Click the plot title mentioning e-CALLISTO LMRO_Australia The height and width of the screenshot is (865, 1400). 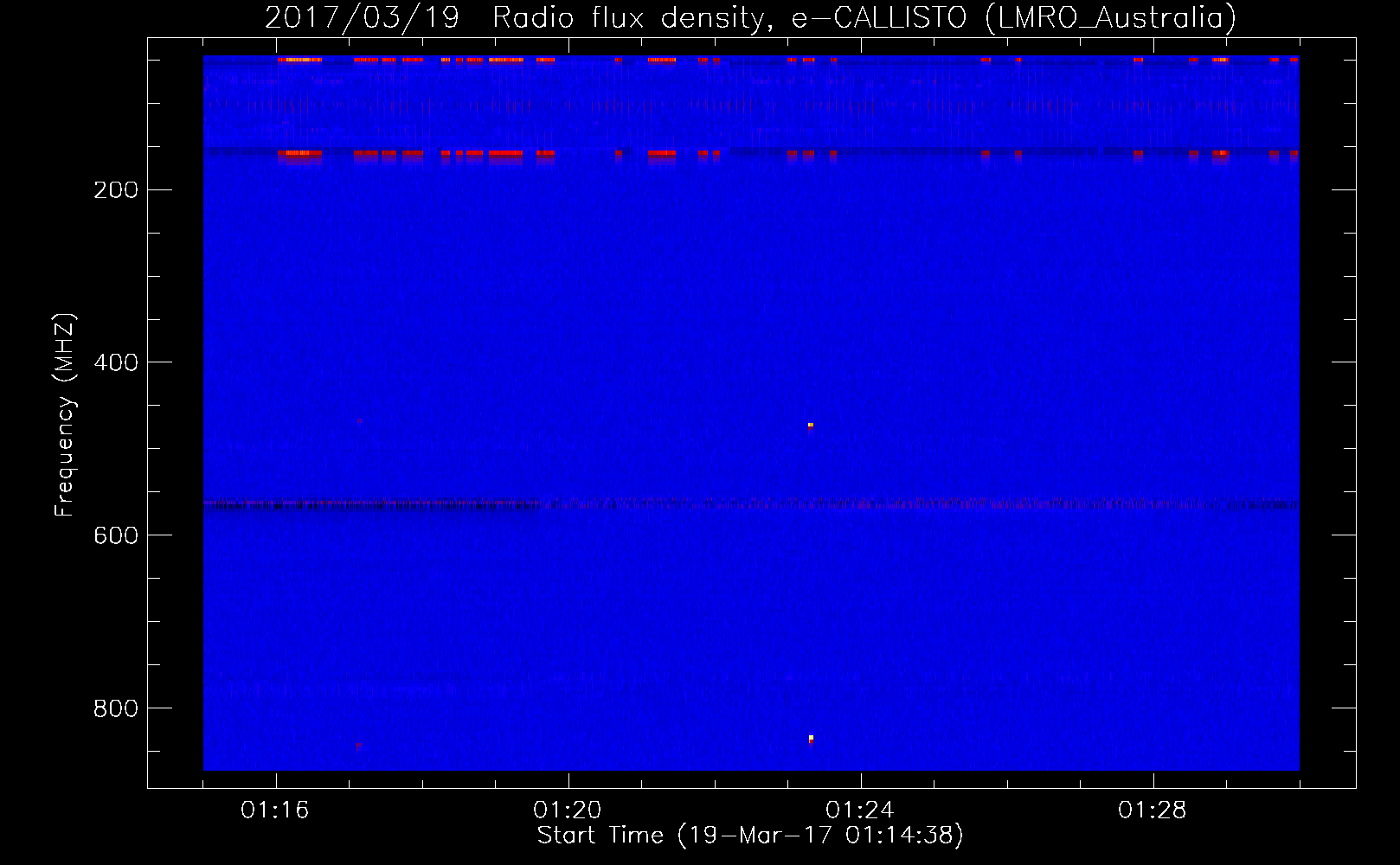click(x=750, y=18)
